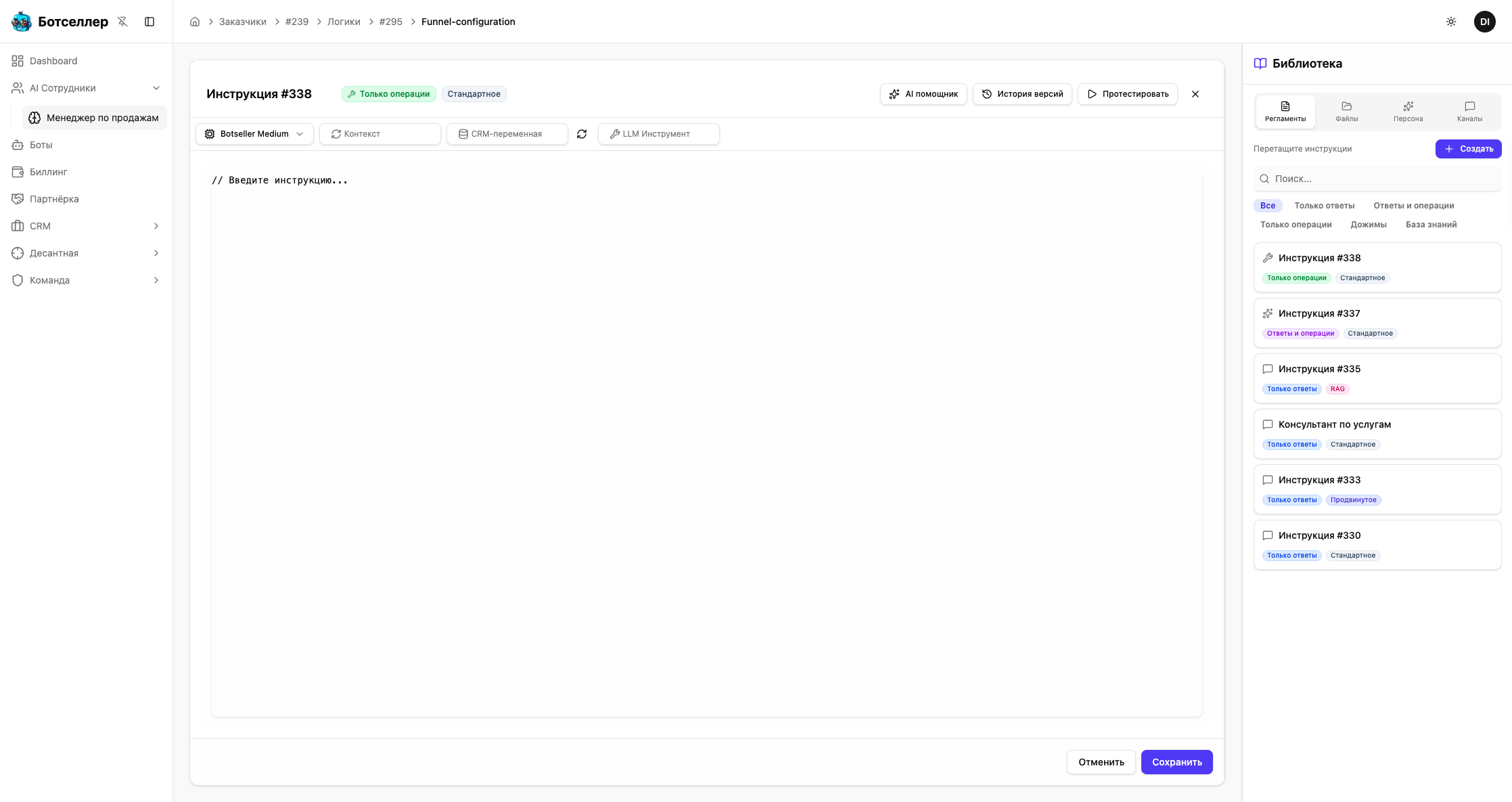This screenshot has height=802, width=1512.
Task: Open Биллинг in the sidebar
Action: tap(49, 172)
